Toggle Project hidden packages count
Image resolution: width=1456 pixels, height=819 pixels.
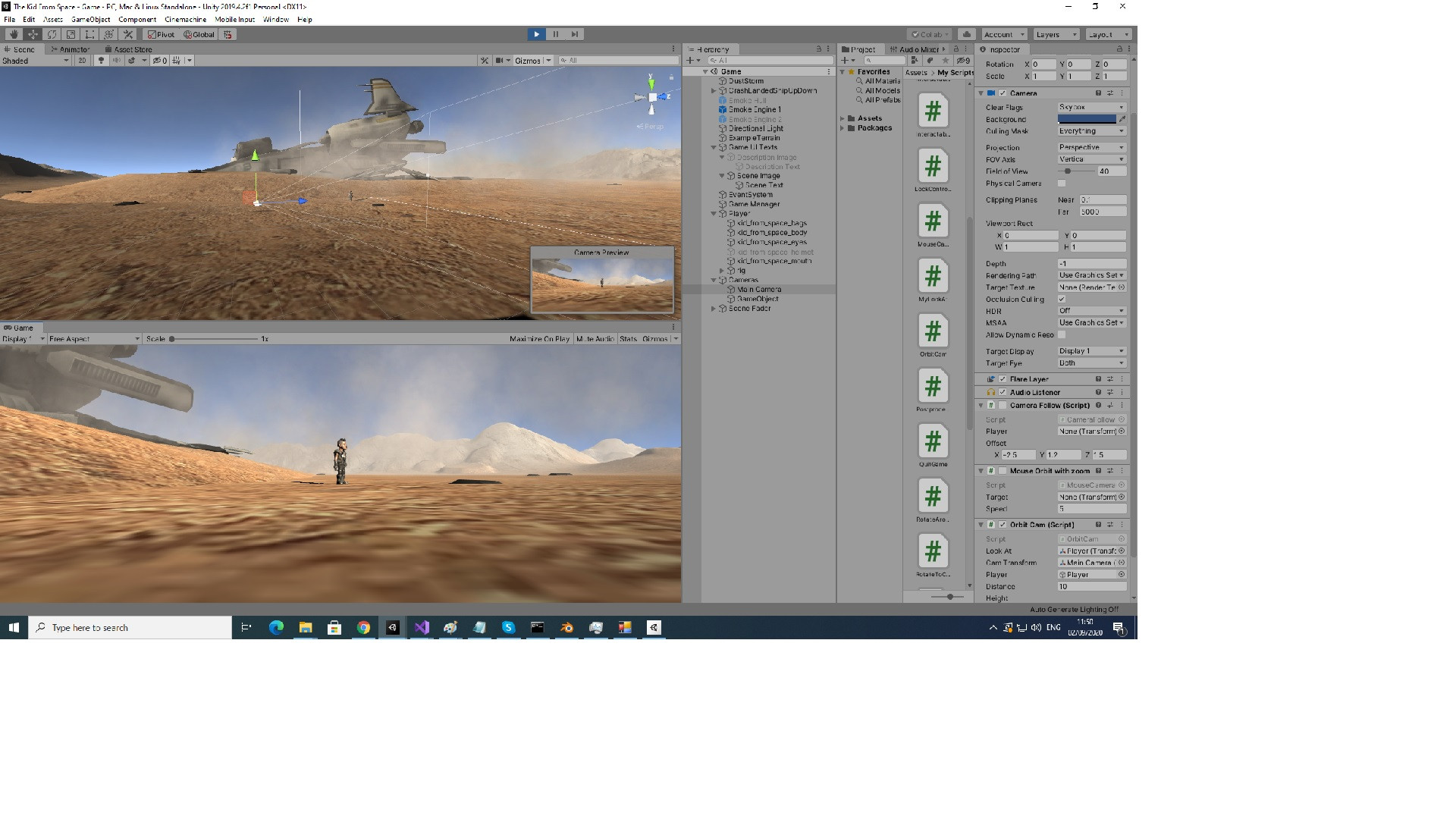point(963,61)
